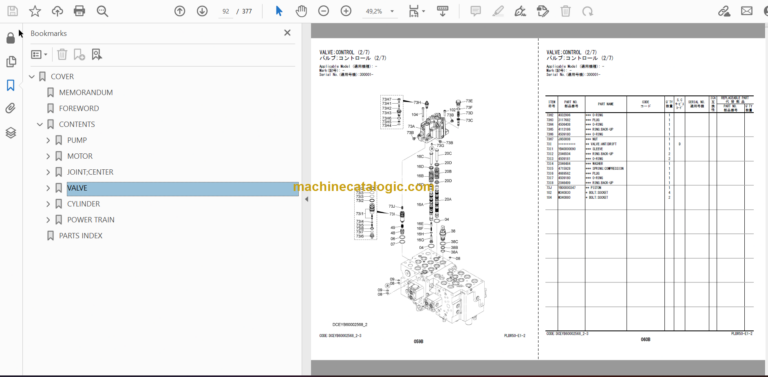Share link to the document icon

click(x=724, y=11)
